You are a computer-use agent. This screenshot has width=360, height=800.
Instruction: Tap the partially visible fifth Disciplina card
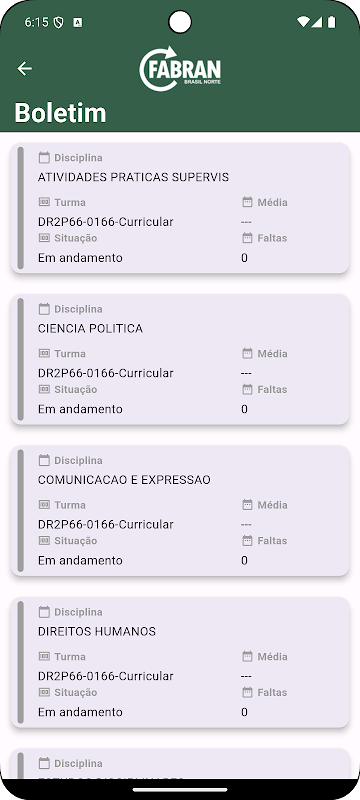(x=180, y=764)
